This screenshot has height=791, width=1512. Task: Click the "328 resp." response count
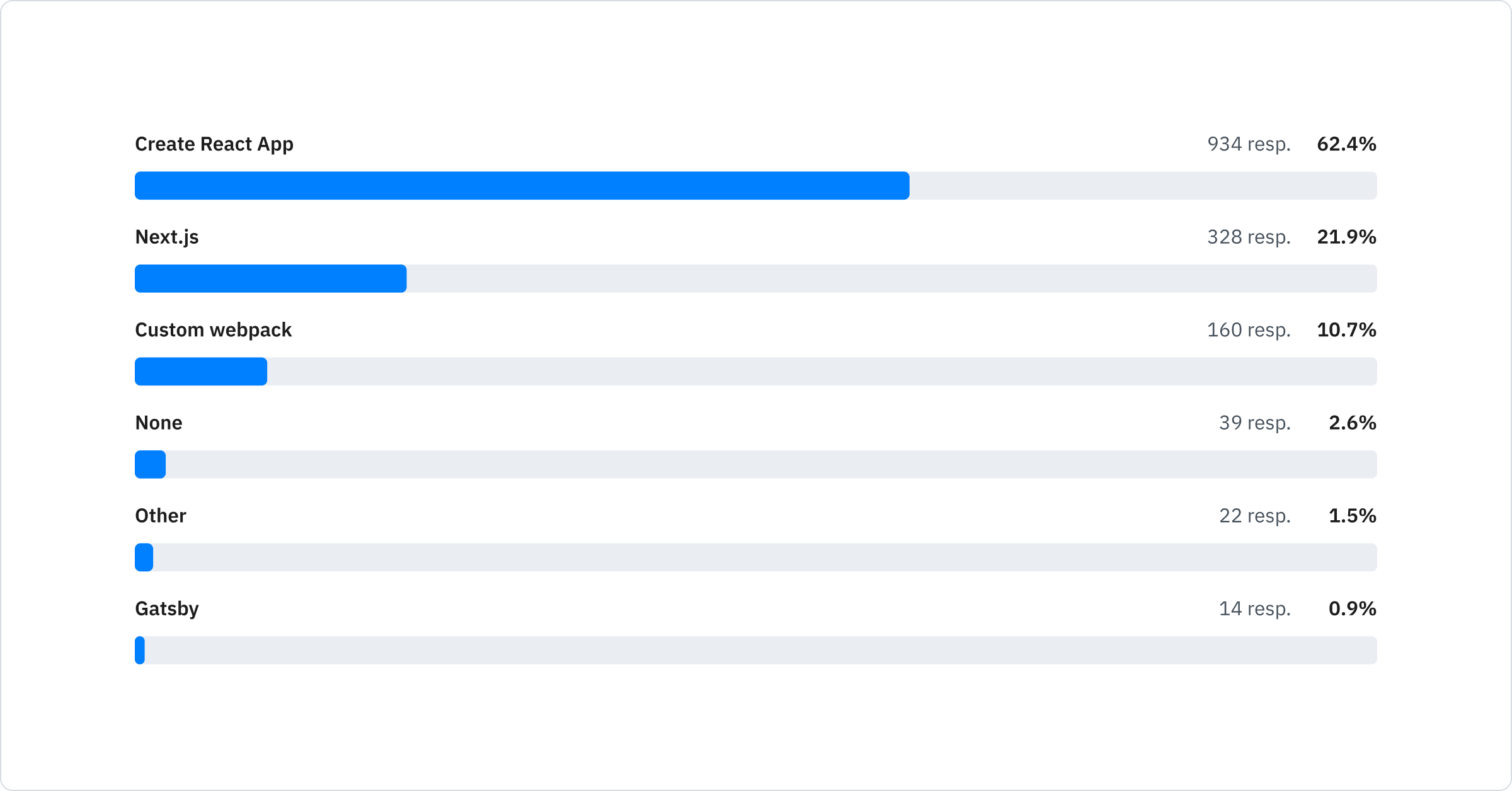click(x=1249, y=237)
